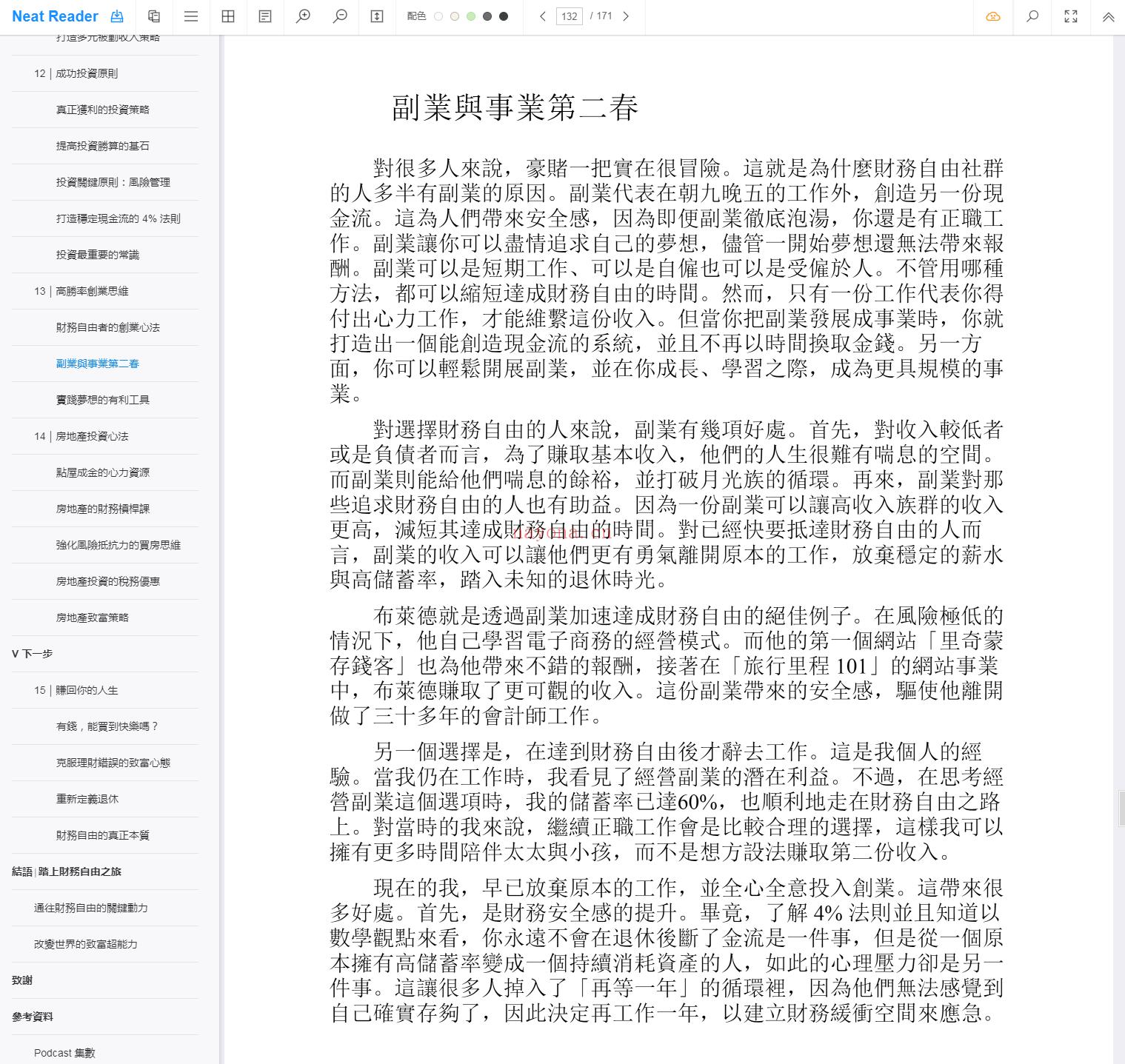Viewport: 1125px width, 1064px height.
Task: Open section 財務自由的真正本質
Action: click(x=103, y=835)
